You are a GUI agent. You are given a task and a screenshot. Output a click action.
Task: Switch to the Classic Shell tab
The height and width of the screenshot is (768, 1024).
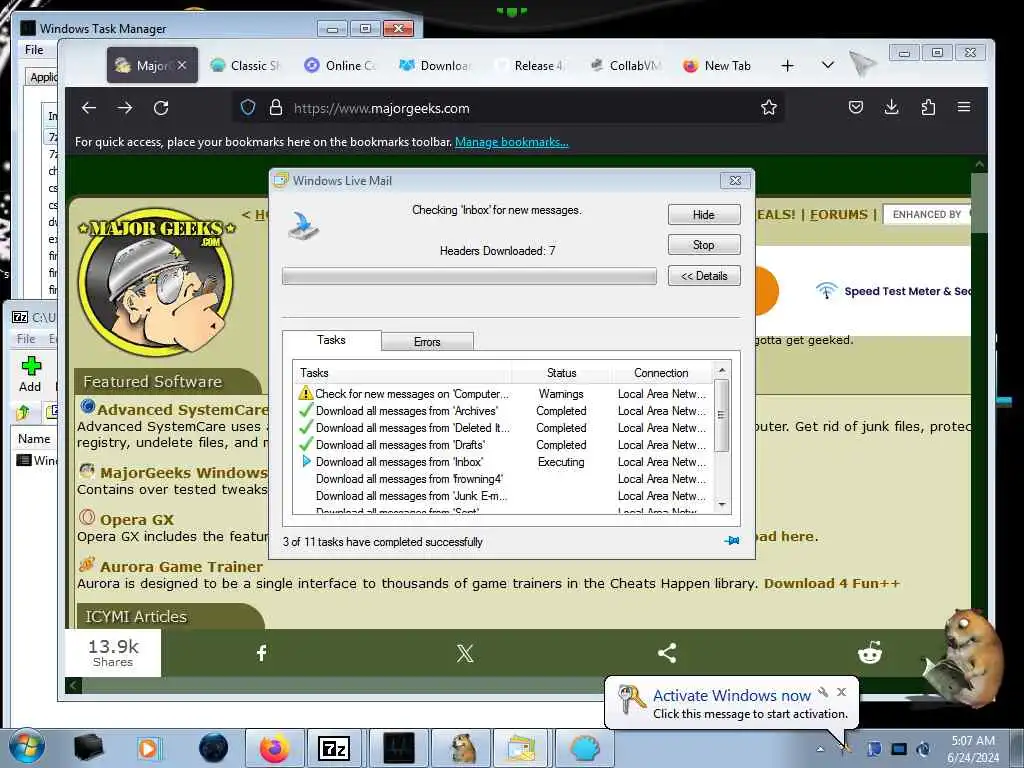(x=246, y=65)
